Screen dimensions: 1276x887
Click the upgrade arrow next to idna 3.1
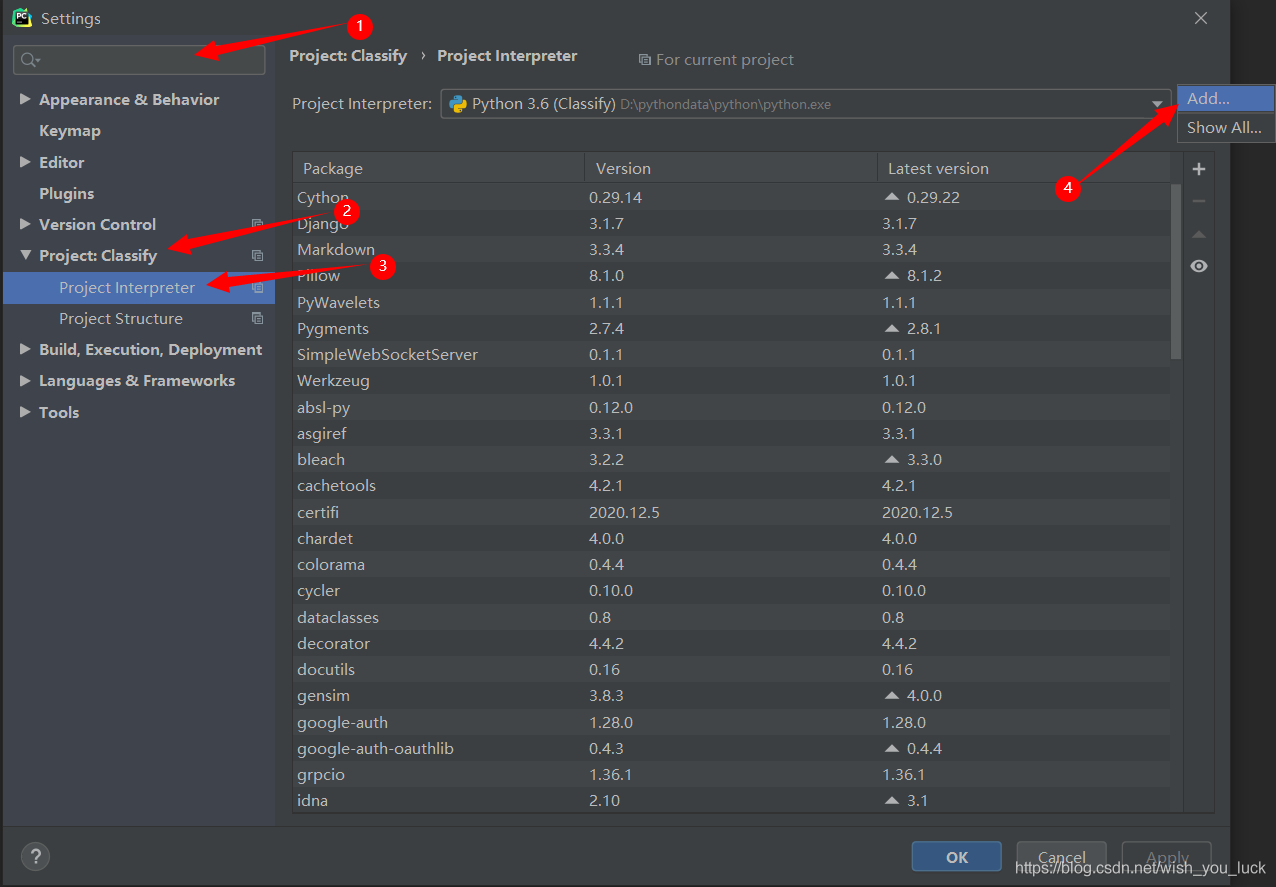(x=892, y=800)
